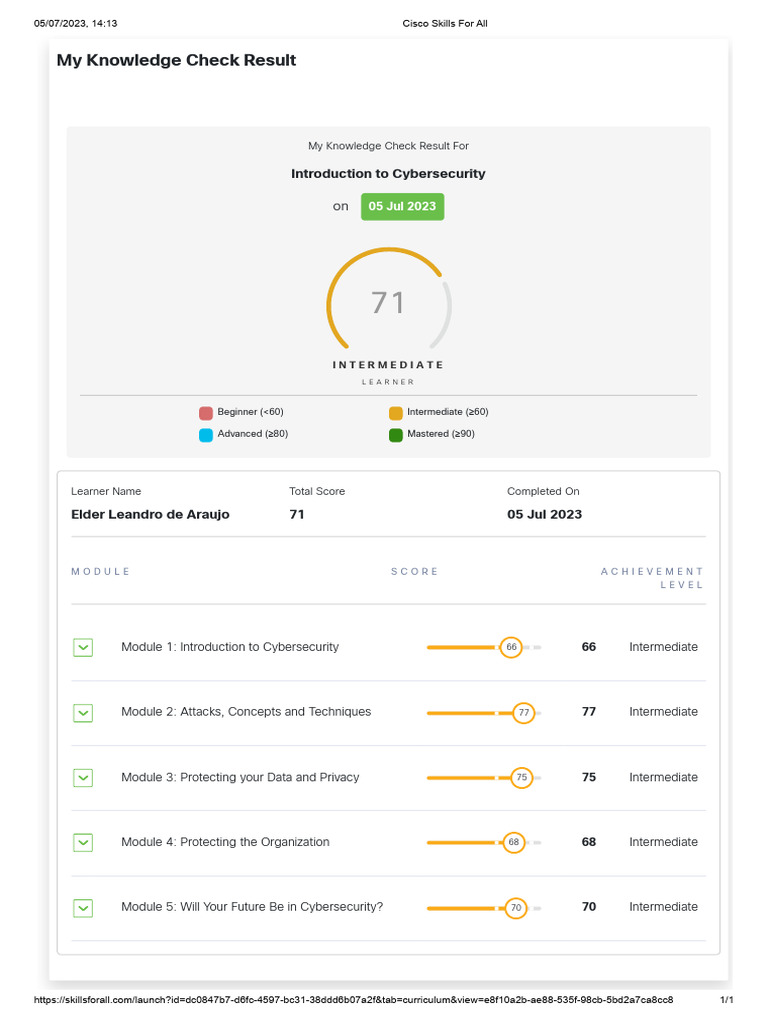Click the orange Intermediate legend swatch
768x1024 pixels.
(x=396, y=413)
